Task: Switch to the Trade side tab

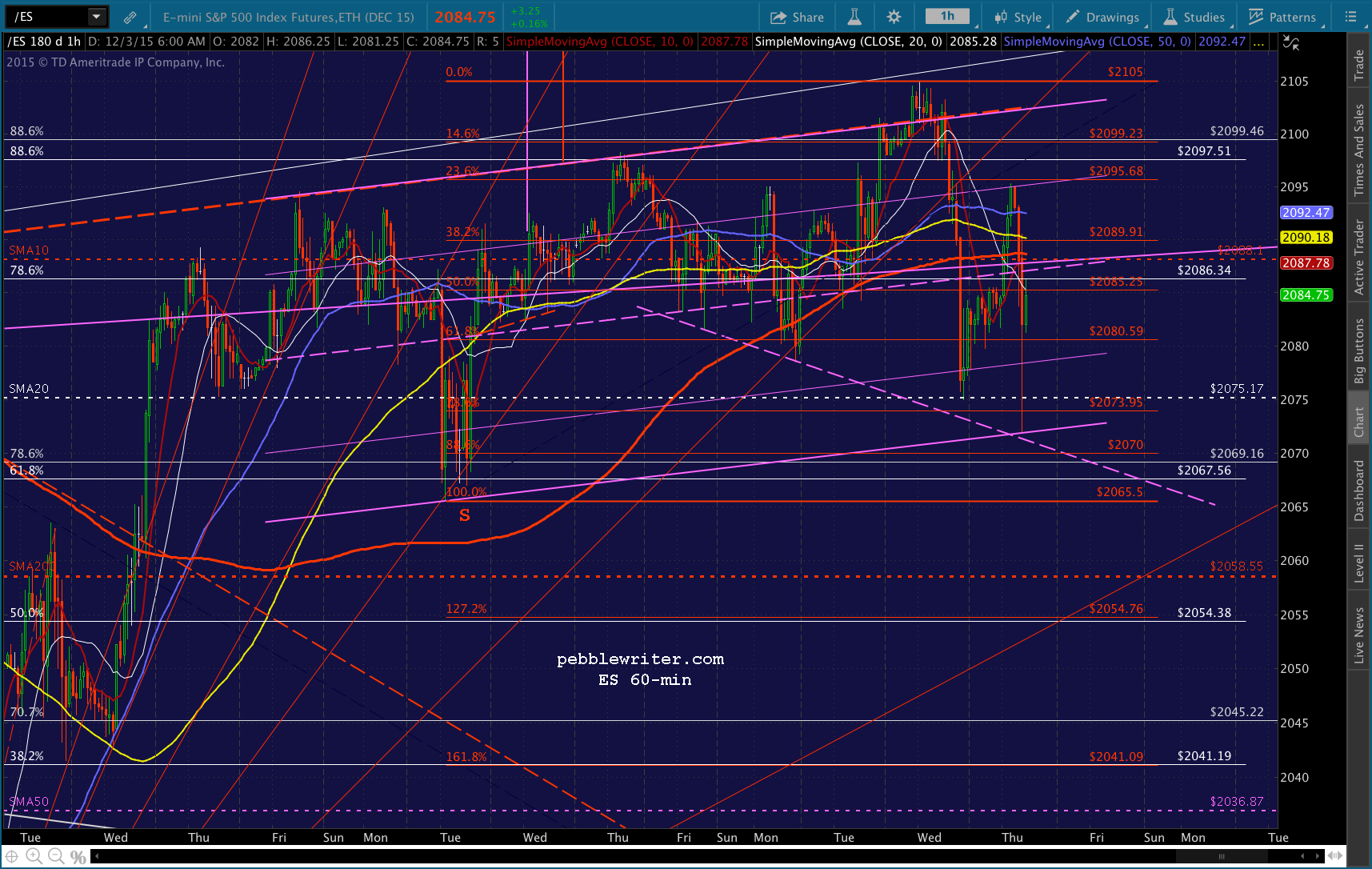Action: pyautogui.click(x=1358, y=65)
